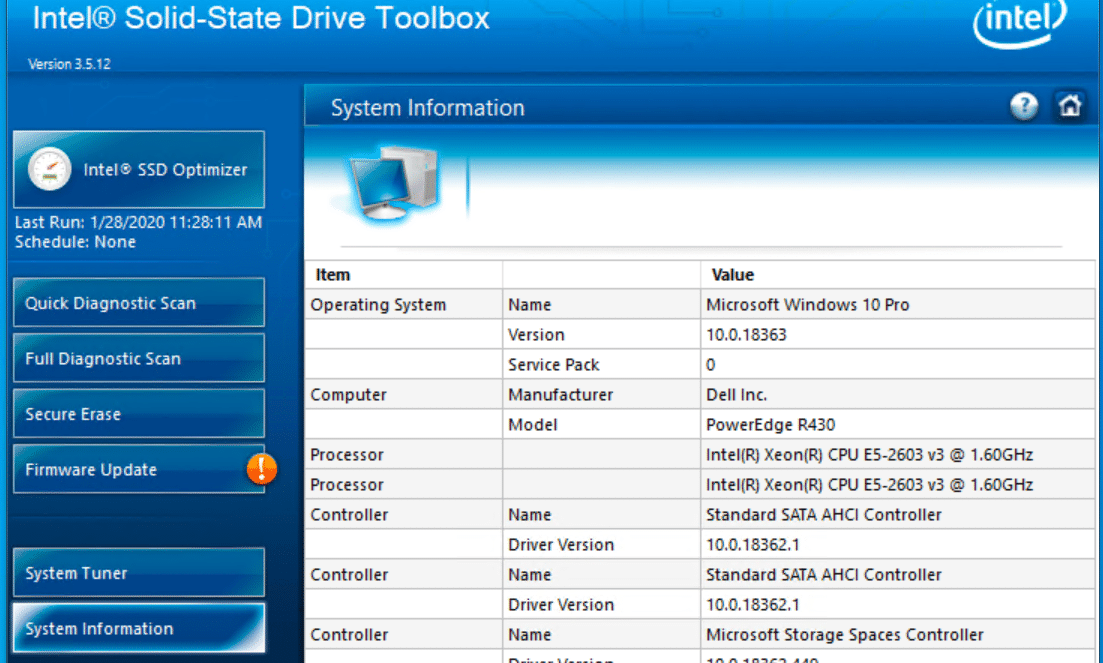Select the Operating System row label

(378, 305)
